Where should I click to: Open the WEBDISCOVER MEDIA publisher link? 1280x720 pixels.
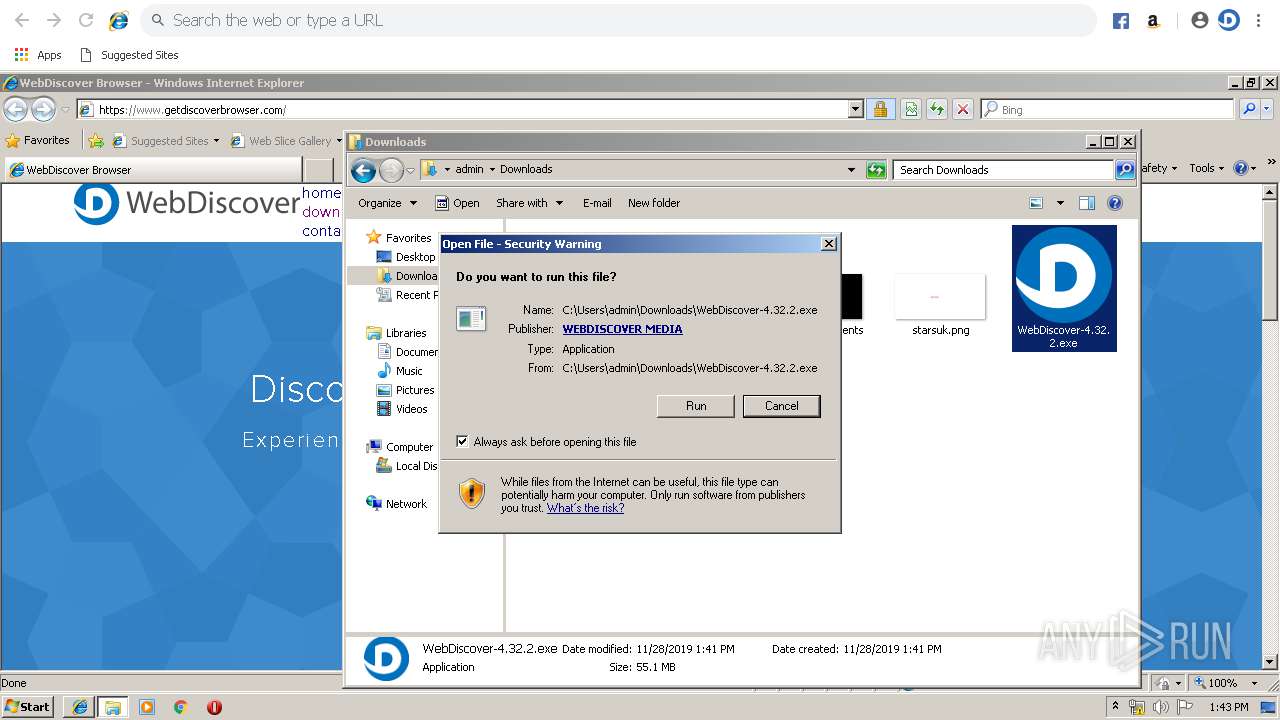pos(622,329)
